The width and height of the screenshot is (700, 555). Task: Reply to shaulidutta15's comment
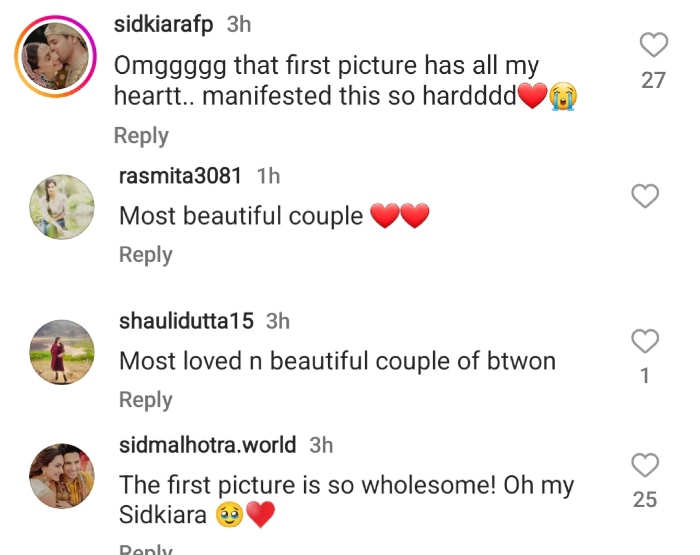[146, 400]
